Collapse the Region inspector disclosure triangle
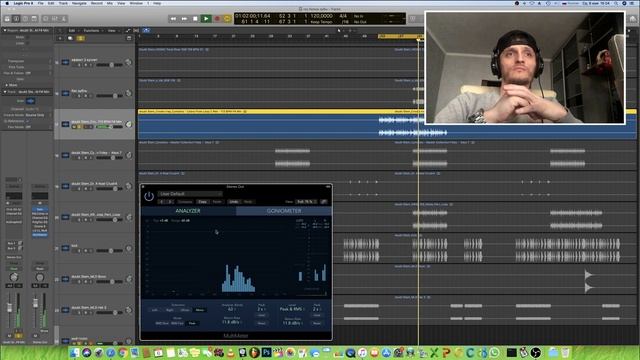This screenshot has width=640, height=360. point(5,31)
